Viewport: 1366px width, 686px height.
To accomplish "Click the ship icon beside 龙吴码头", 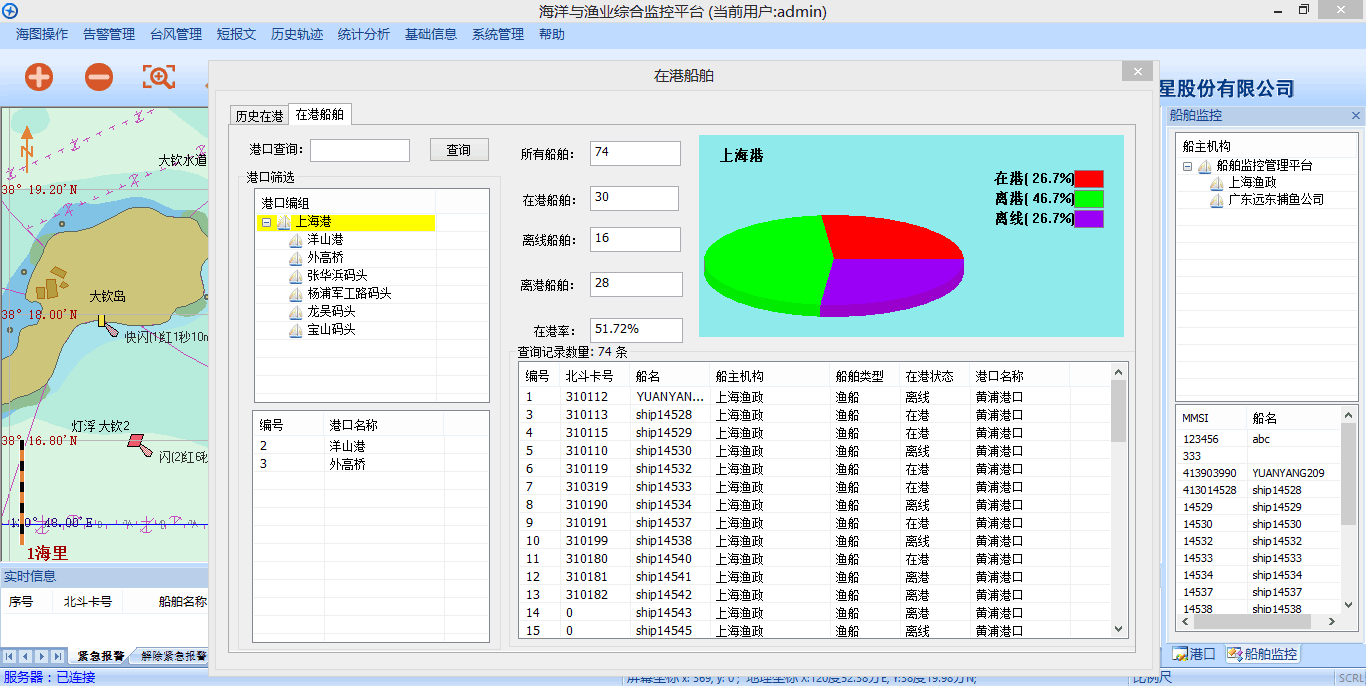I will click(296, 312).
